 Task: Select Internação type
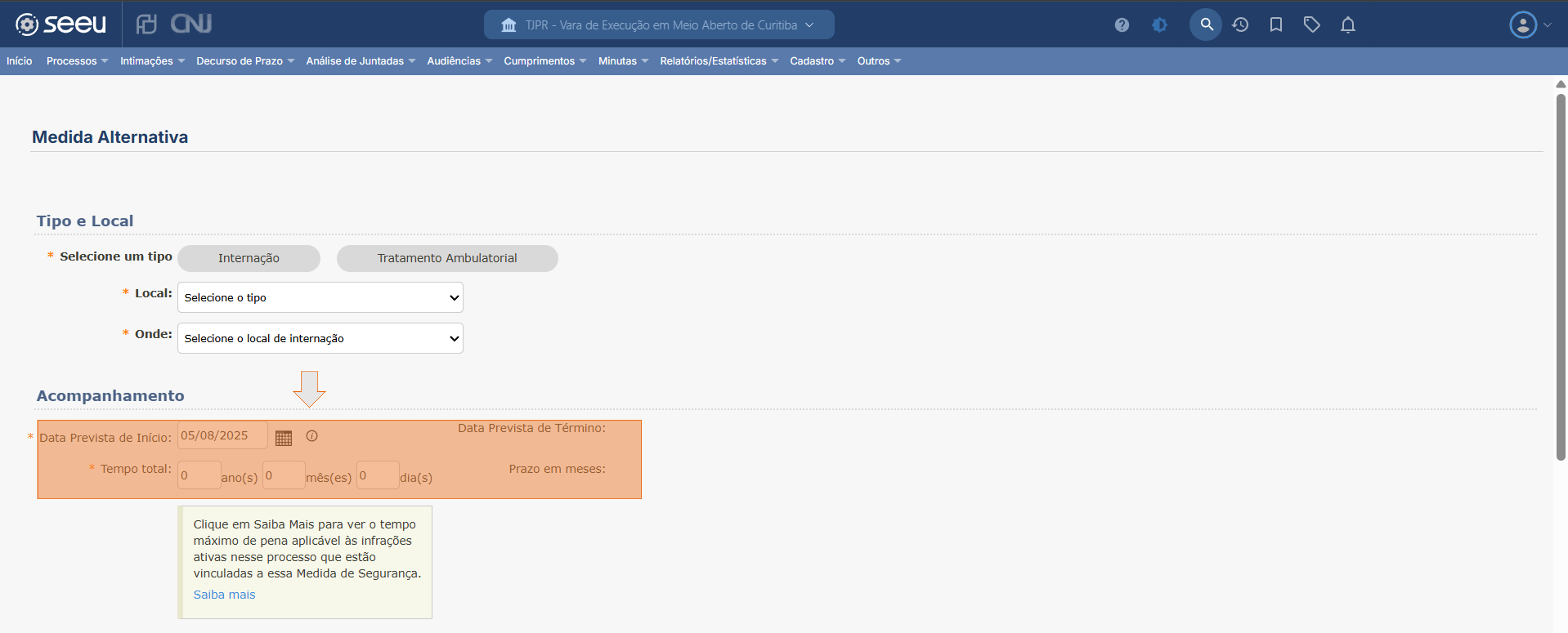(x=248, y=258)
